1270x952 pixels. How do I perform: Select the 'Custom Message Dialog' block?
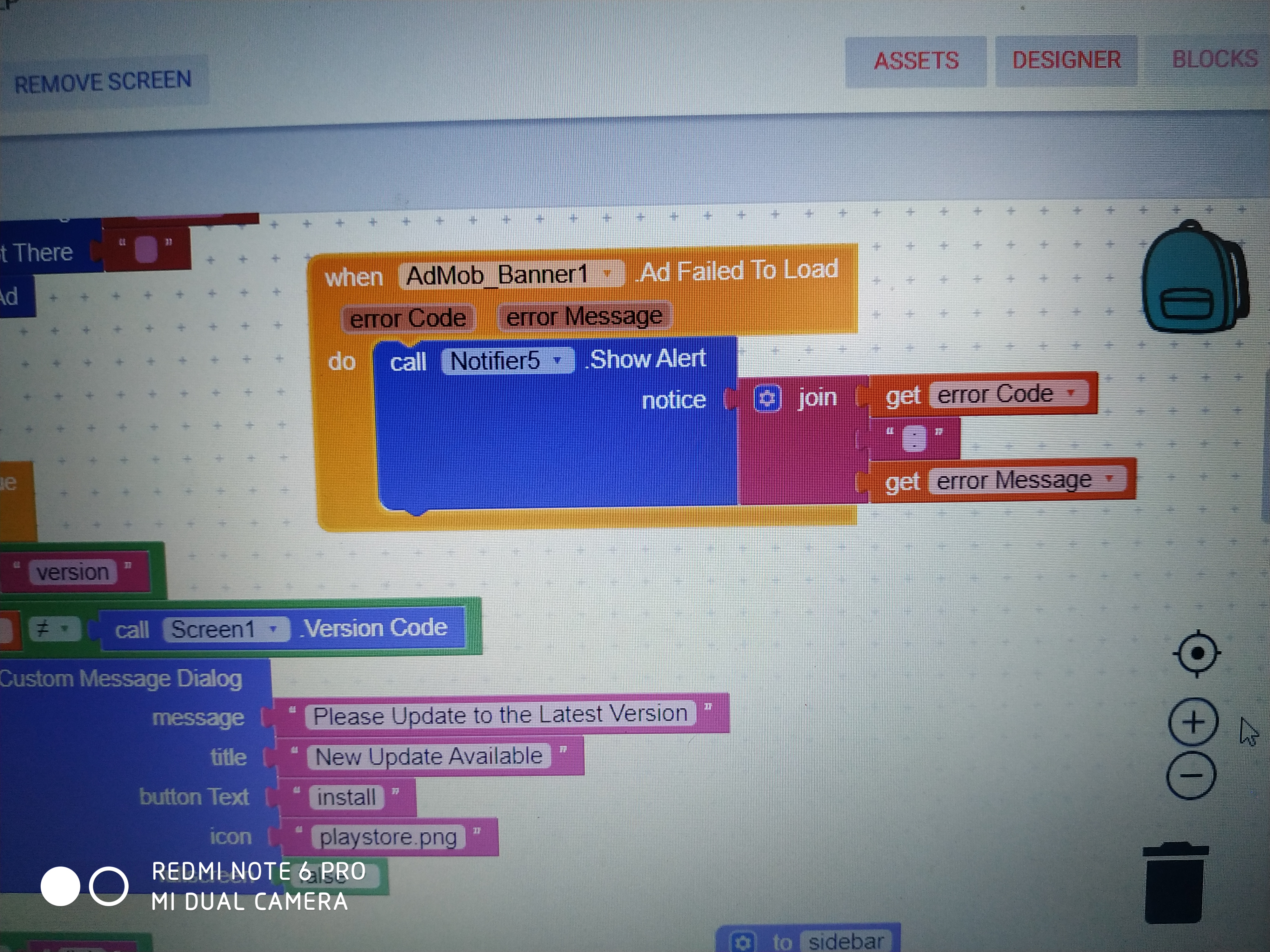(x=121, y=679)
